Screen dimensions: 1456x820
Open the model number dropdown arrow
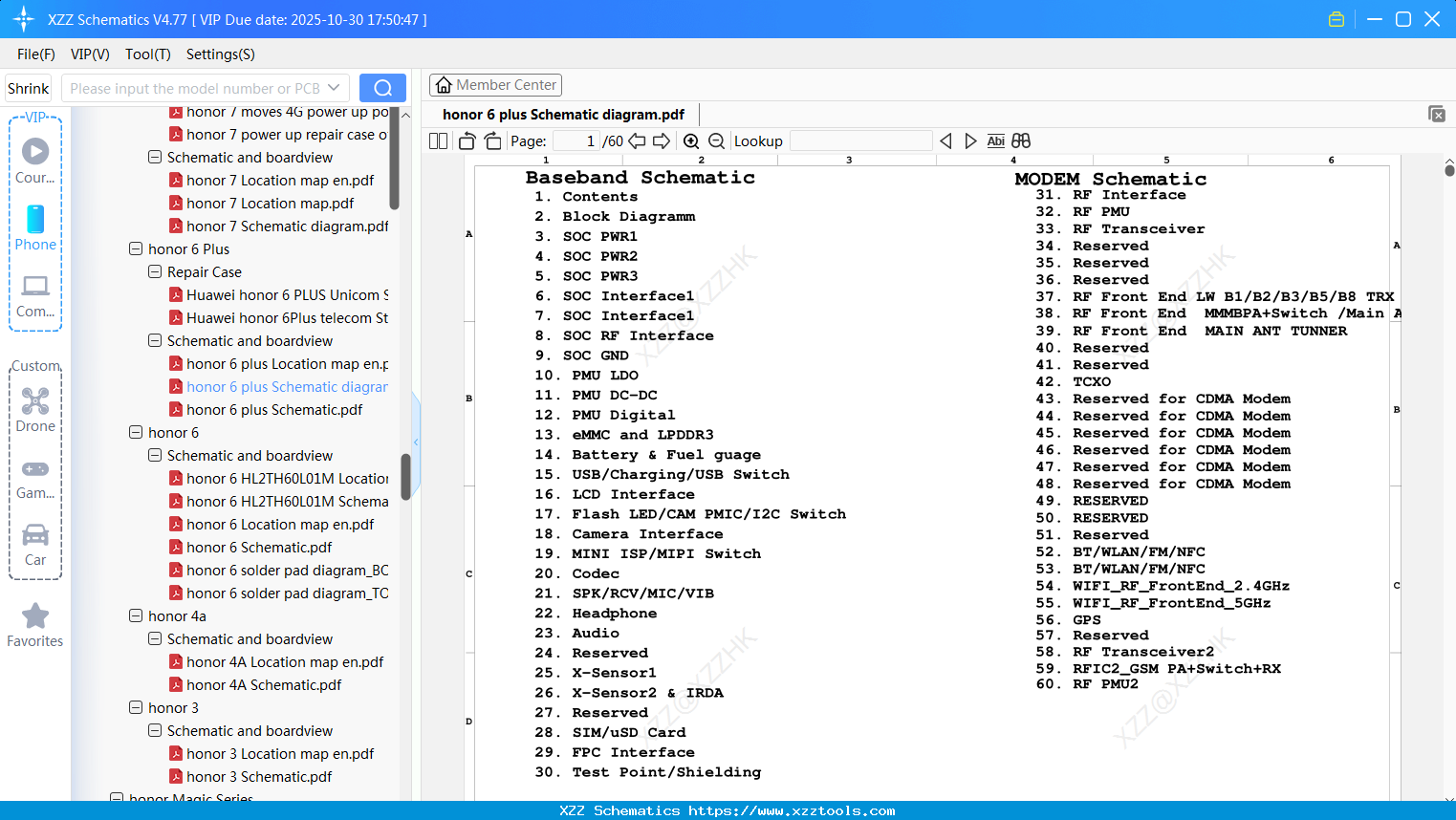pos(334,88)
